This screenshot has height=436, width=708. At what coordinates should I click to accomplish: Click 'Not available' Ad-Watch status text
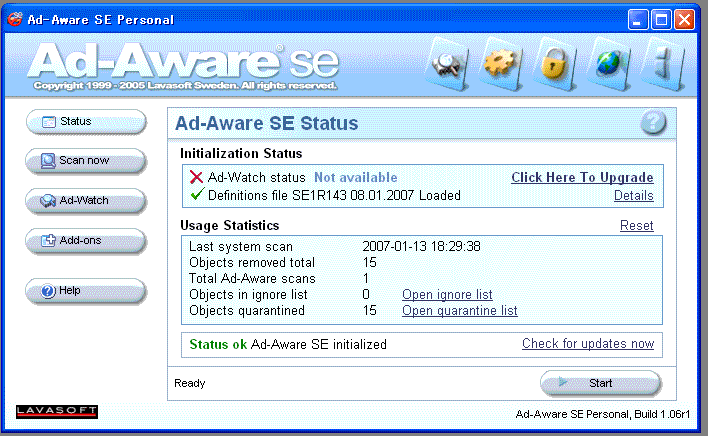click(x=356, y=177)
